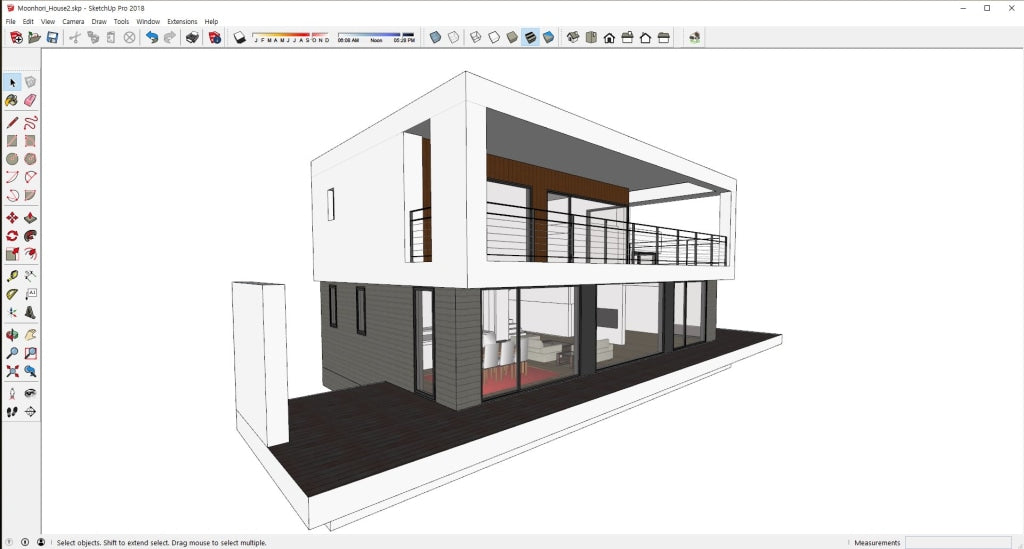Screen dimensions: 1024x549
Task: Pick the 3 Point Arc tool
Action: (12, 195)
